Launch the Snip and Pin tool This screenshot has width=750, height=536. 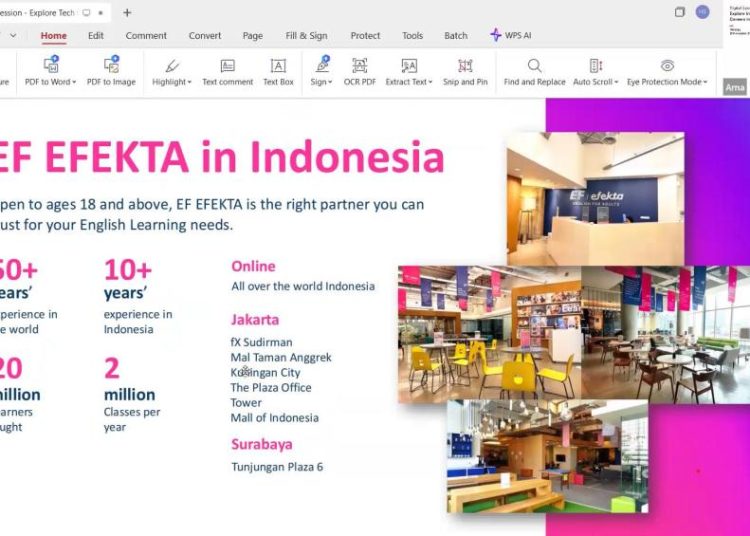coord(465,72)
